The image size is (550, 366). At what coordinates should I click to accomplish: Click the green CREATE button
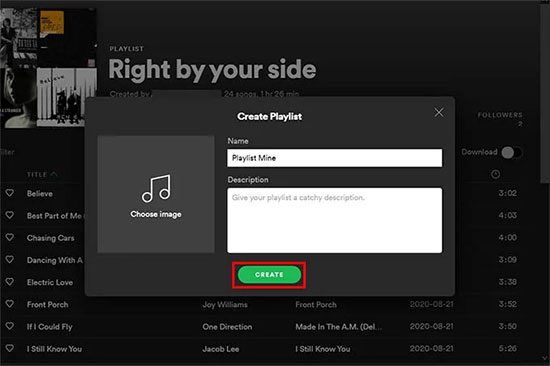pyautogui.click(x=269, y=275)
